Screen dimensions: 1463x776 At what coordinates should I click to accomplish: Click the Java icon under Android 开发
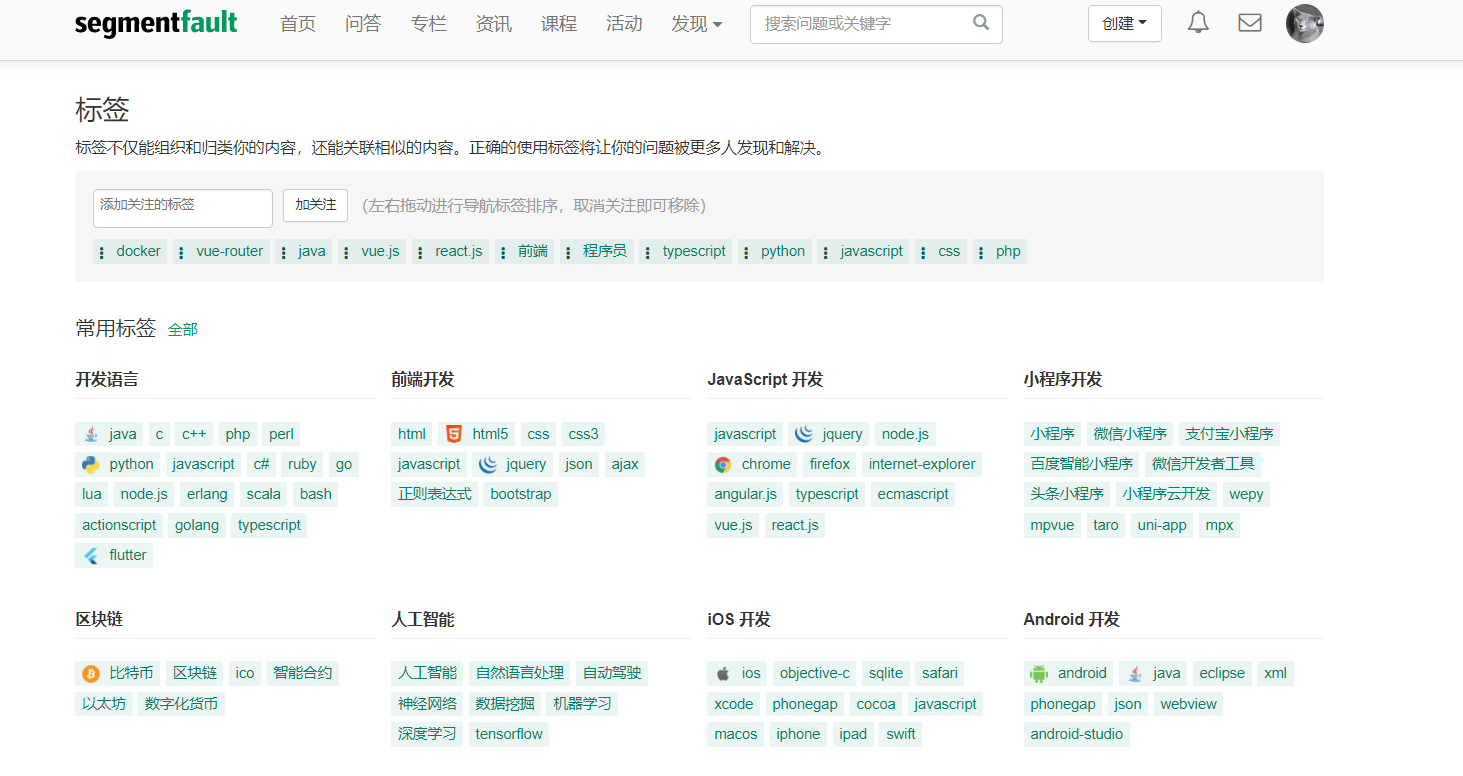click(x=1136, y=673)
